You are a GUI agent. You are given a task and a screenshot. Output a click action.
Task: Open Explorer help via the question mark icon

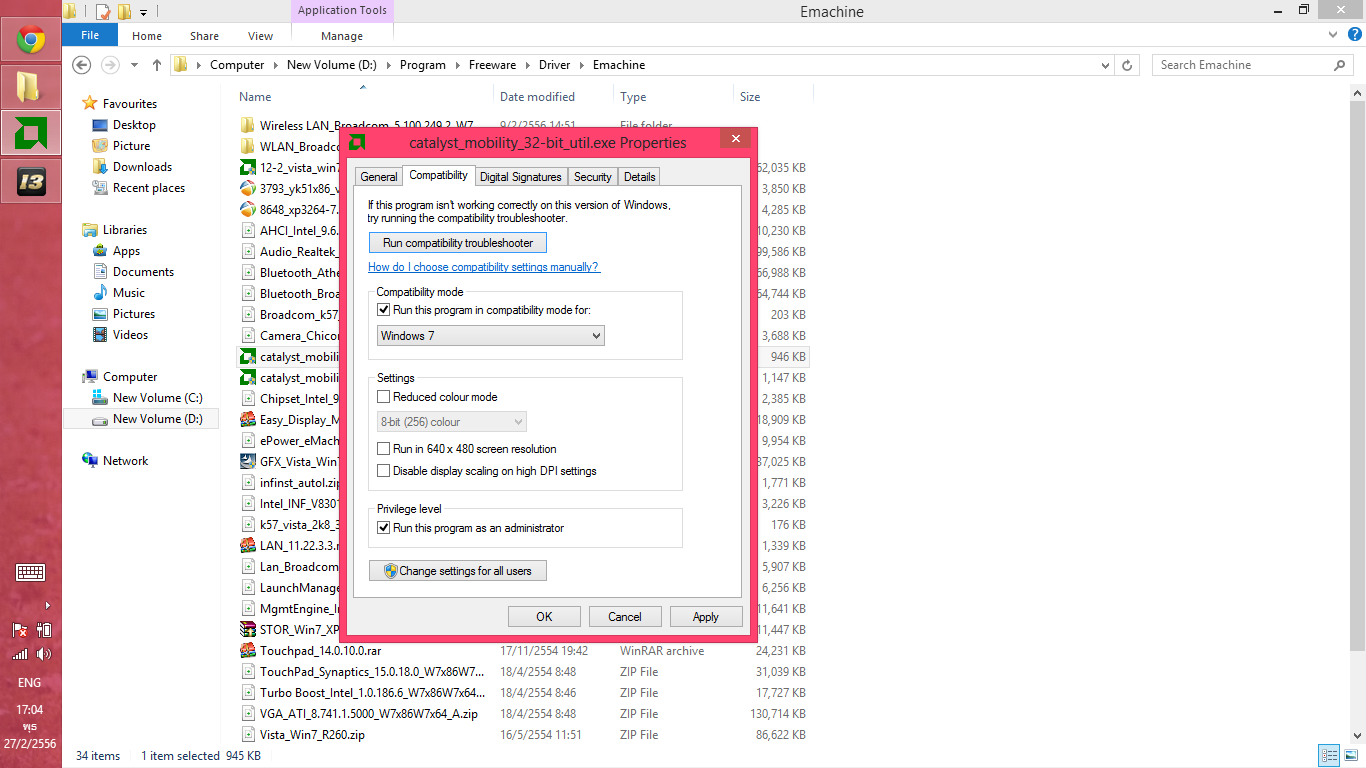pyautogui.click(x=1357, y=35)
